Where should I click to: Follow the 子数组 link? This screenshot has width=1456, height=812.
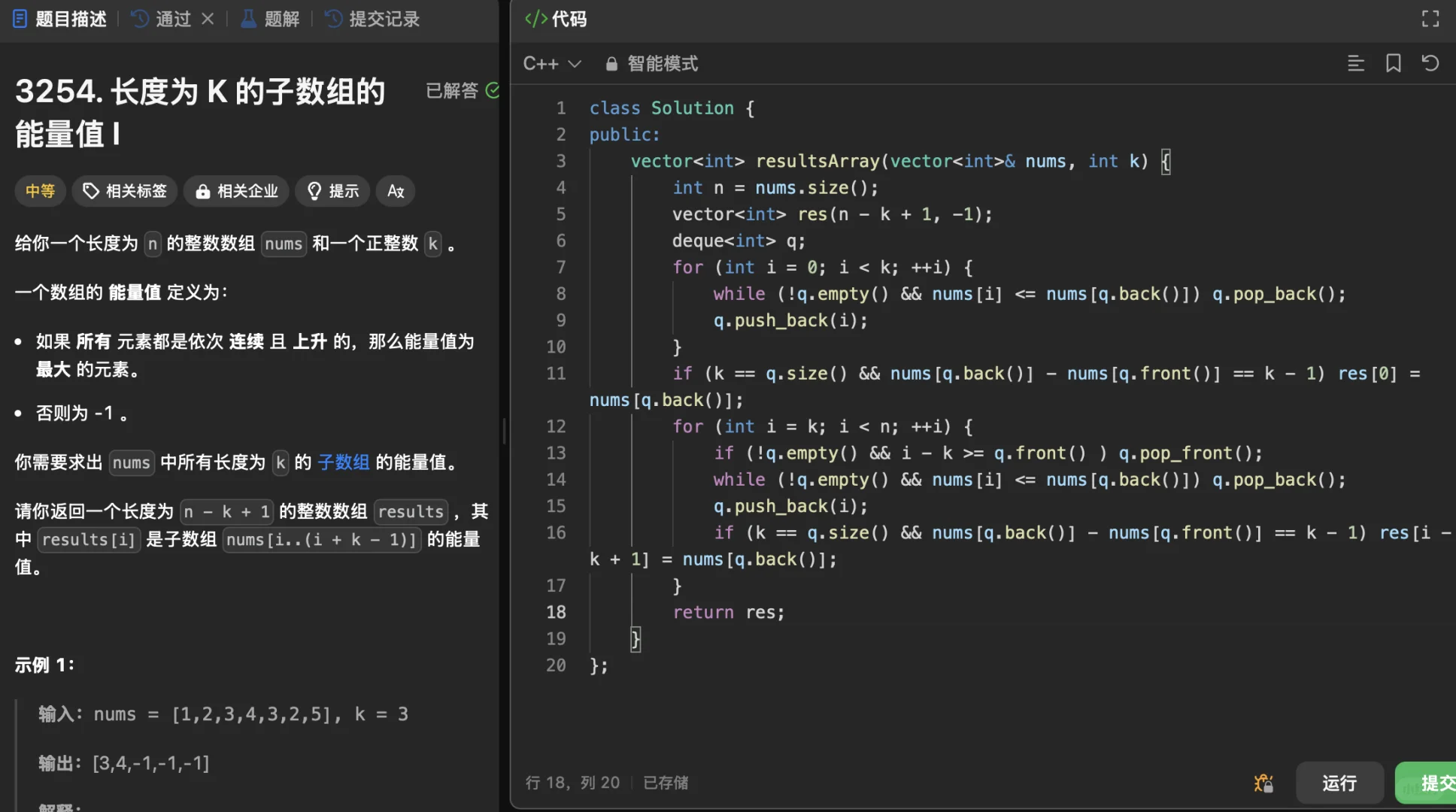[x=344, y=462]
